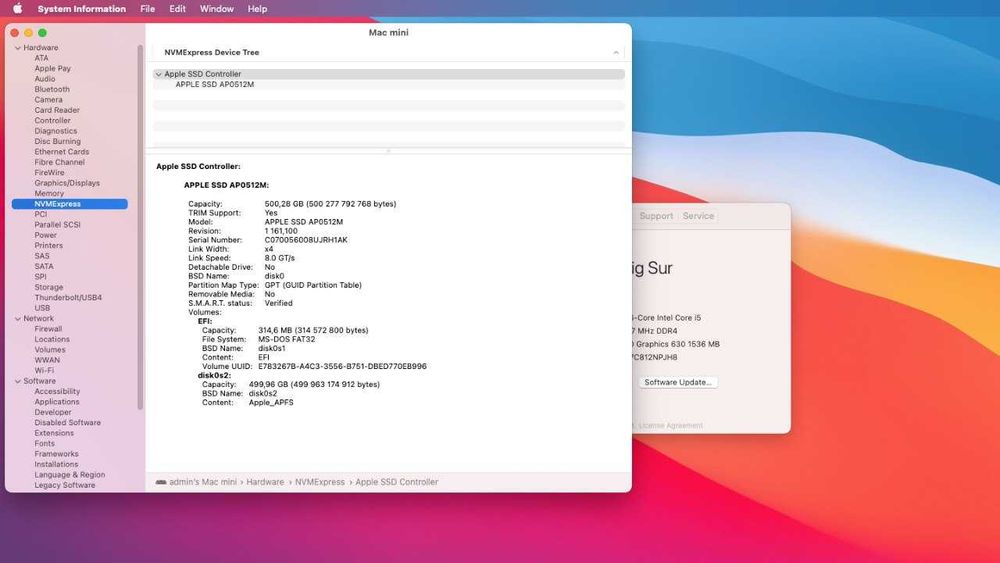Select Graphics/Displays in the sidebar
The image size is (1000, 563).
[x=67, y=183]
